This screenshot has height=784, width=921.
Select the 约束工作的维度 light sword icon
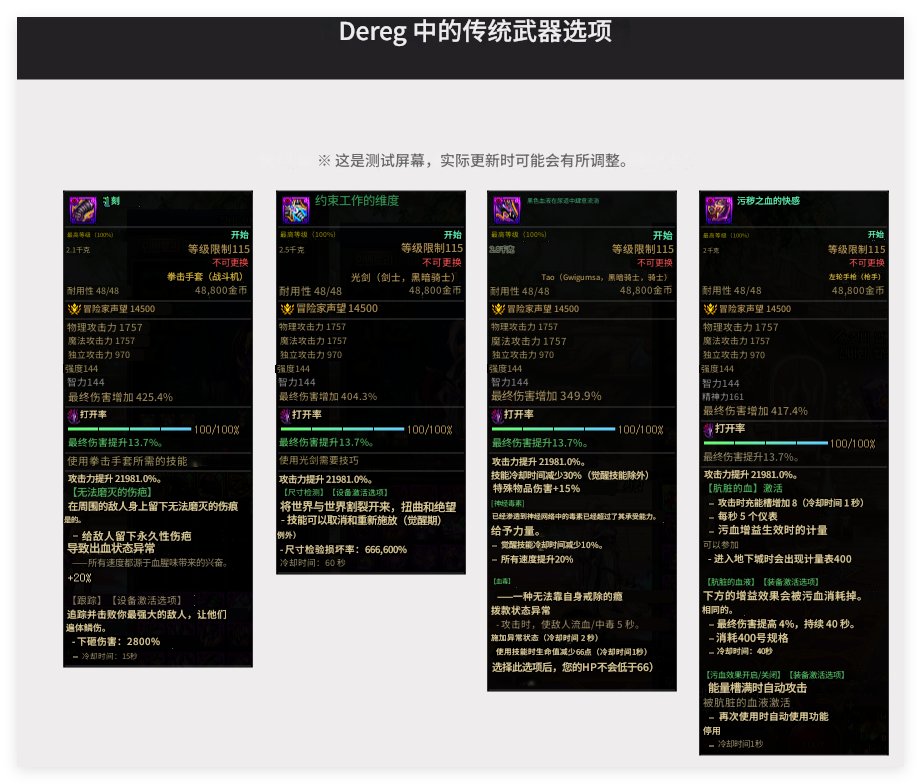click(297, 208)
